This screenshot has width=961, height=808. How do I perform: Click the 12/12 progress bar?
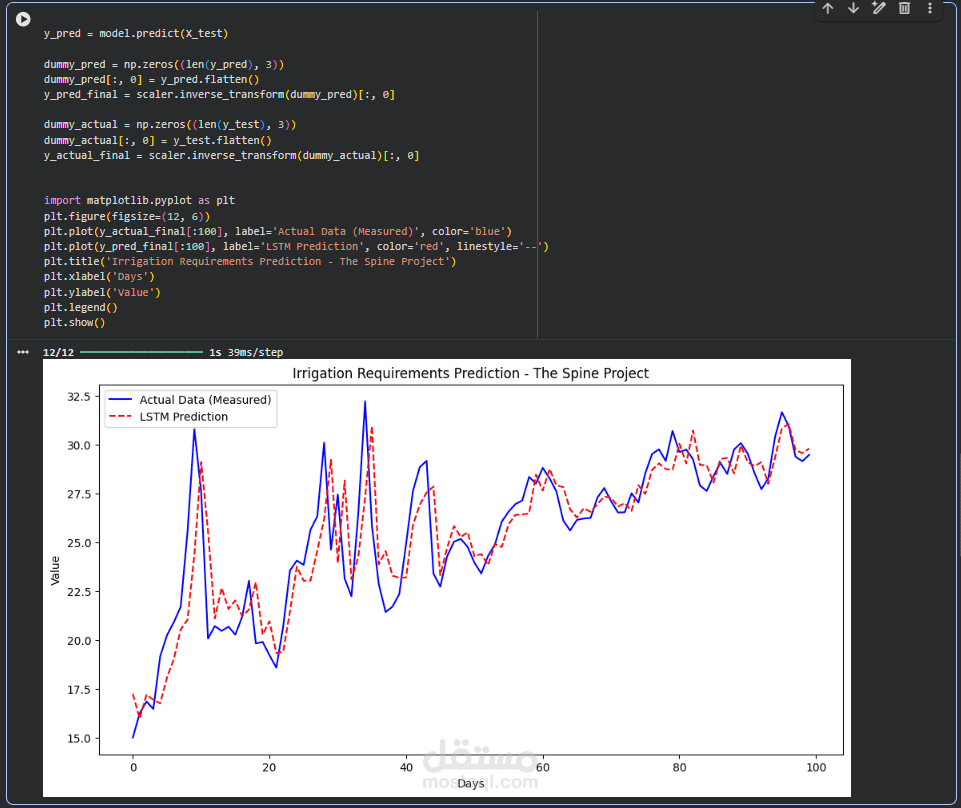tap(141, 352)
